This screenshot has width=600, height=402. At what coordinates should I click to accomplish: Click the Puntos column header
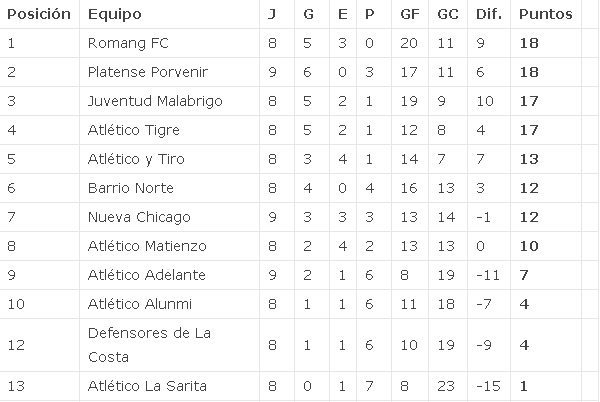coord(545,14)
